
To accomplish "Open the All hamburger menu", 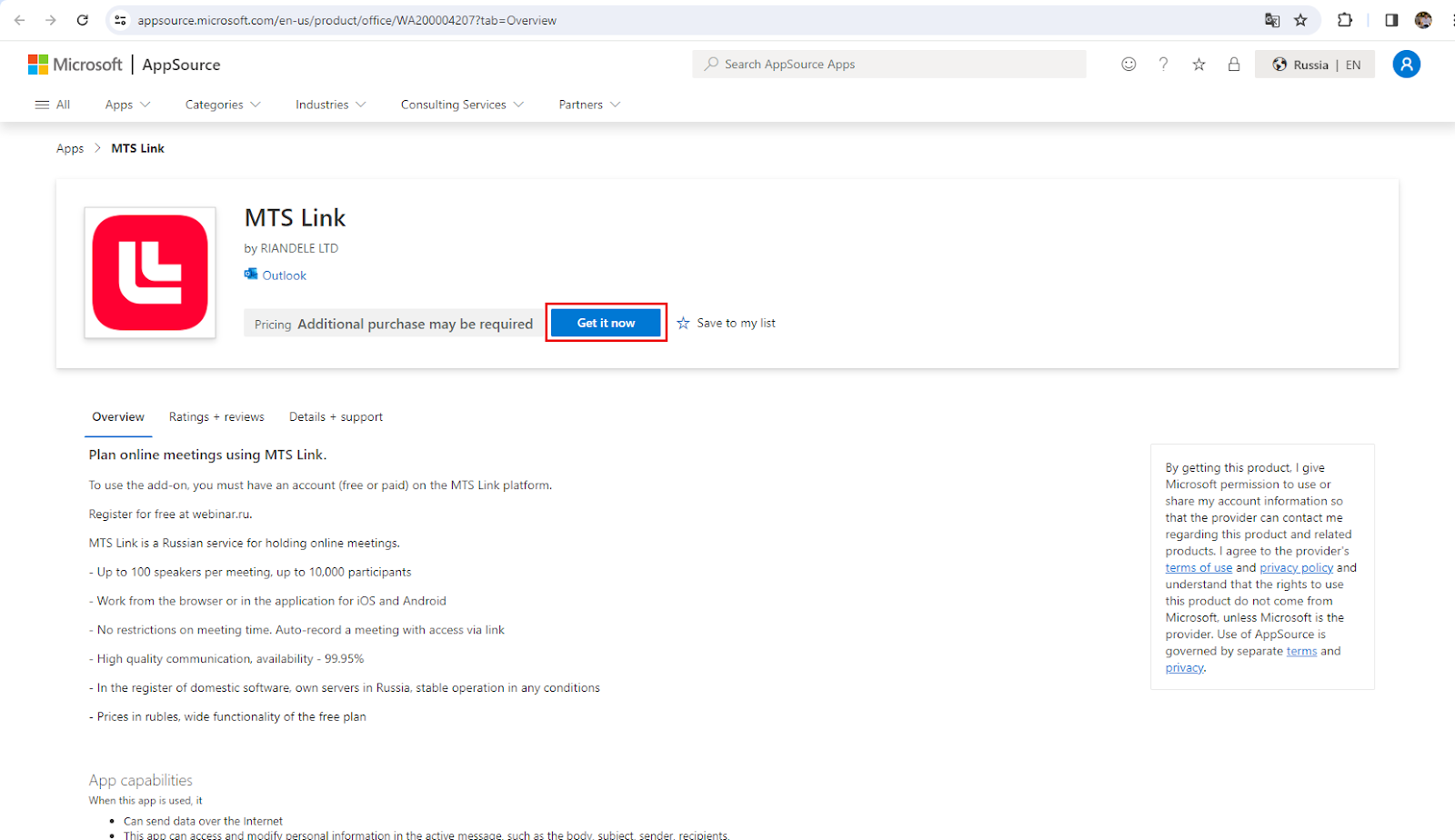I will (x=52, y=105).
